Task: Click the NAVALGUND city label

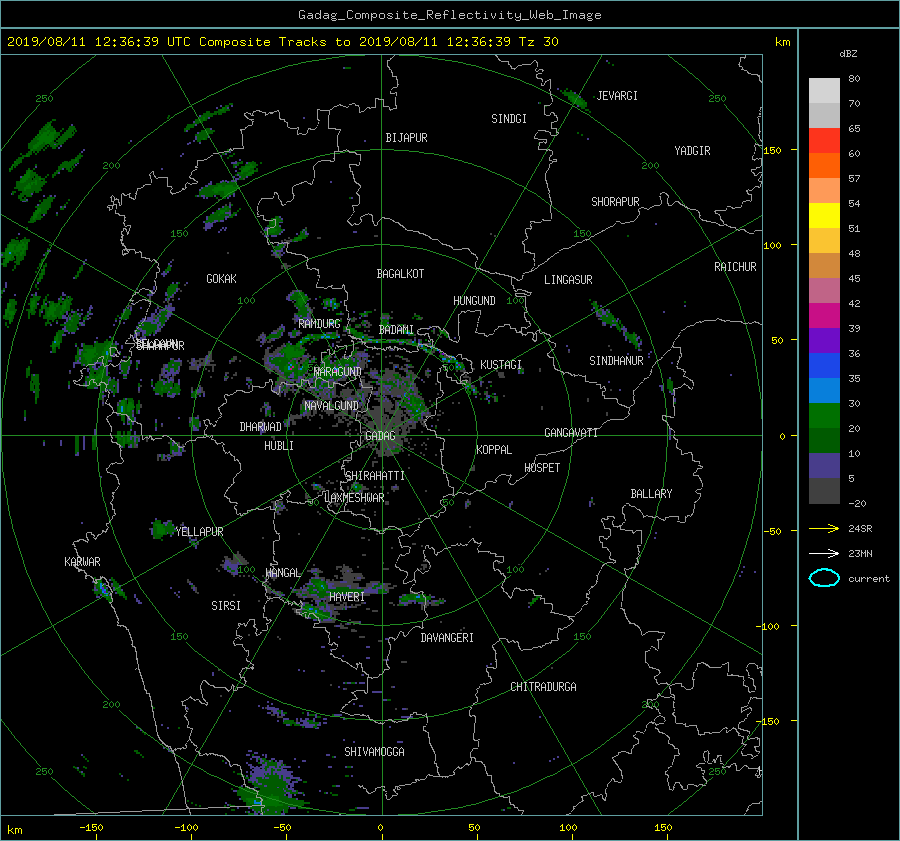Action: [x=331, y=406]
